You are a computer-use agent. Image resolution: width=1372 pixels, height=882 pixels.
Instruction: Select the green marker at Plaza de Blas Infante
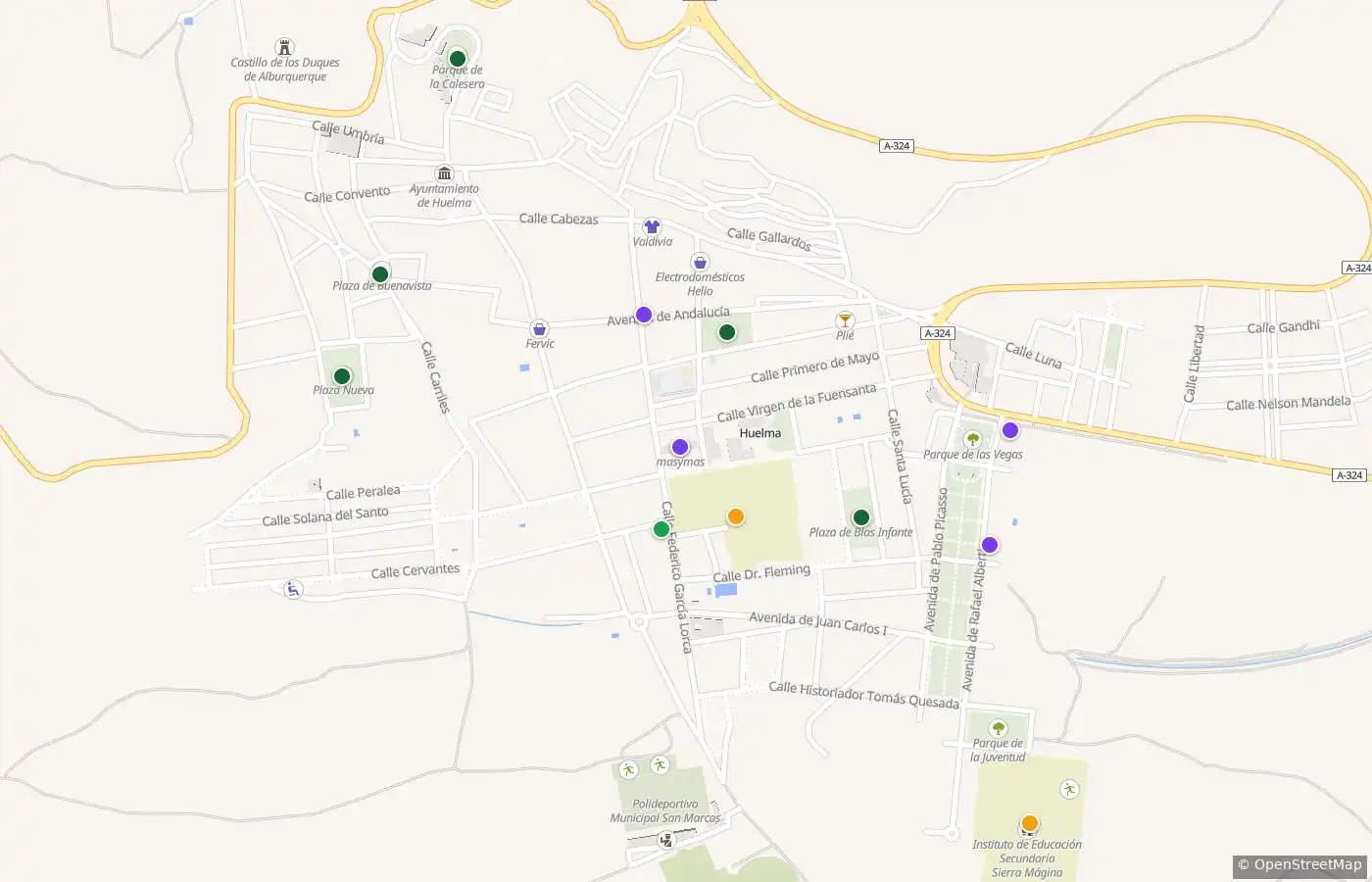pyautogui.click(x=861, y=517)
